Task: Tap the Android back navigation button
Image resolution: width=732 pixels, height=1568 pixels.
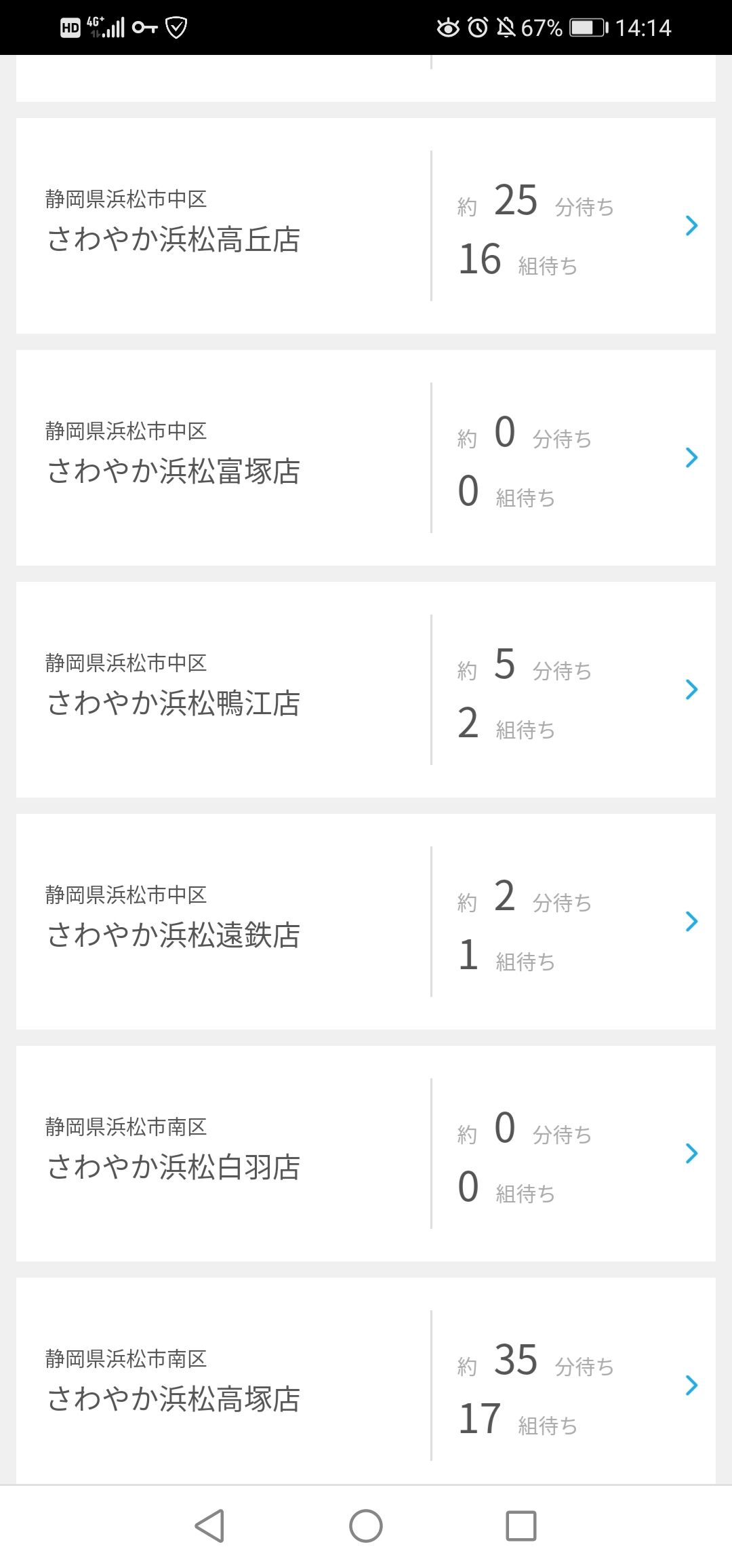Action: (x=209, y=1526)
